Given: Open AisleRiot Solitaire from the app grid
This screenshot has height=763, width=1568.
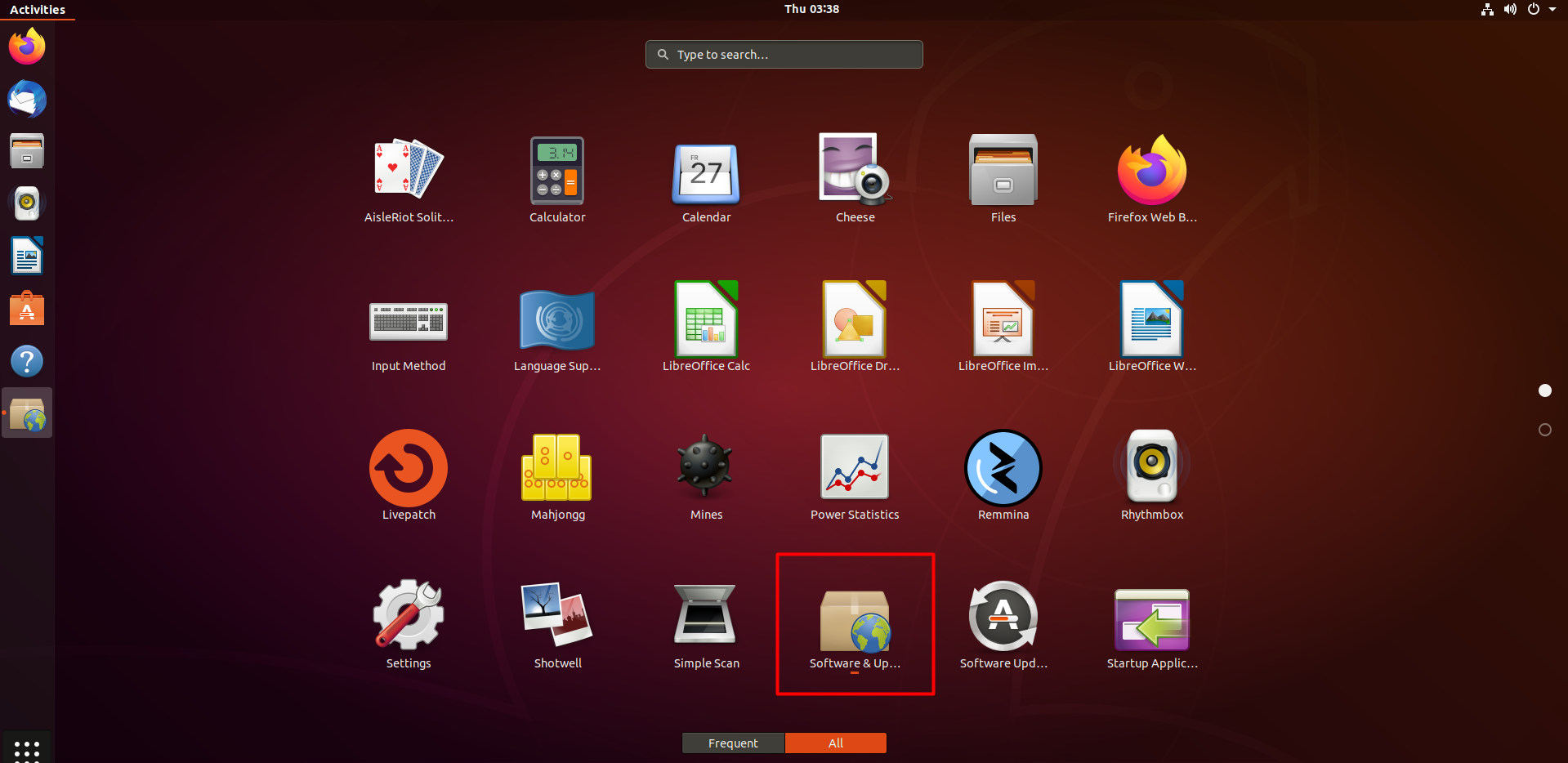Looking at the screenshot, I should (x=409, y=179).
